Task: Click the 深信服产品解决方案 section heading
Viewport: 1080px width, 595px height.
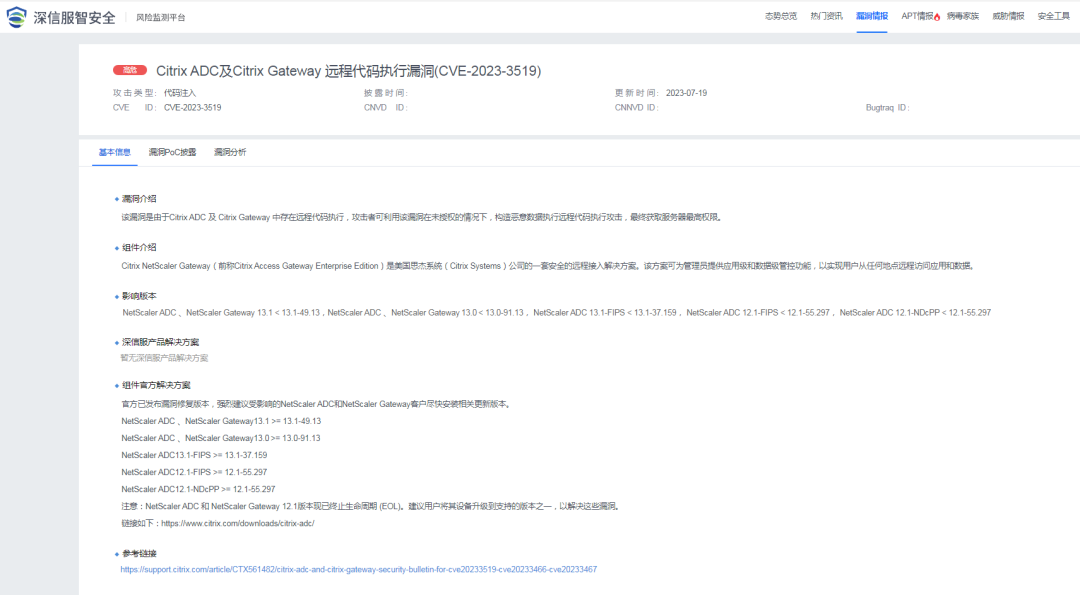Action: [160, 342]
